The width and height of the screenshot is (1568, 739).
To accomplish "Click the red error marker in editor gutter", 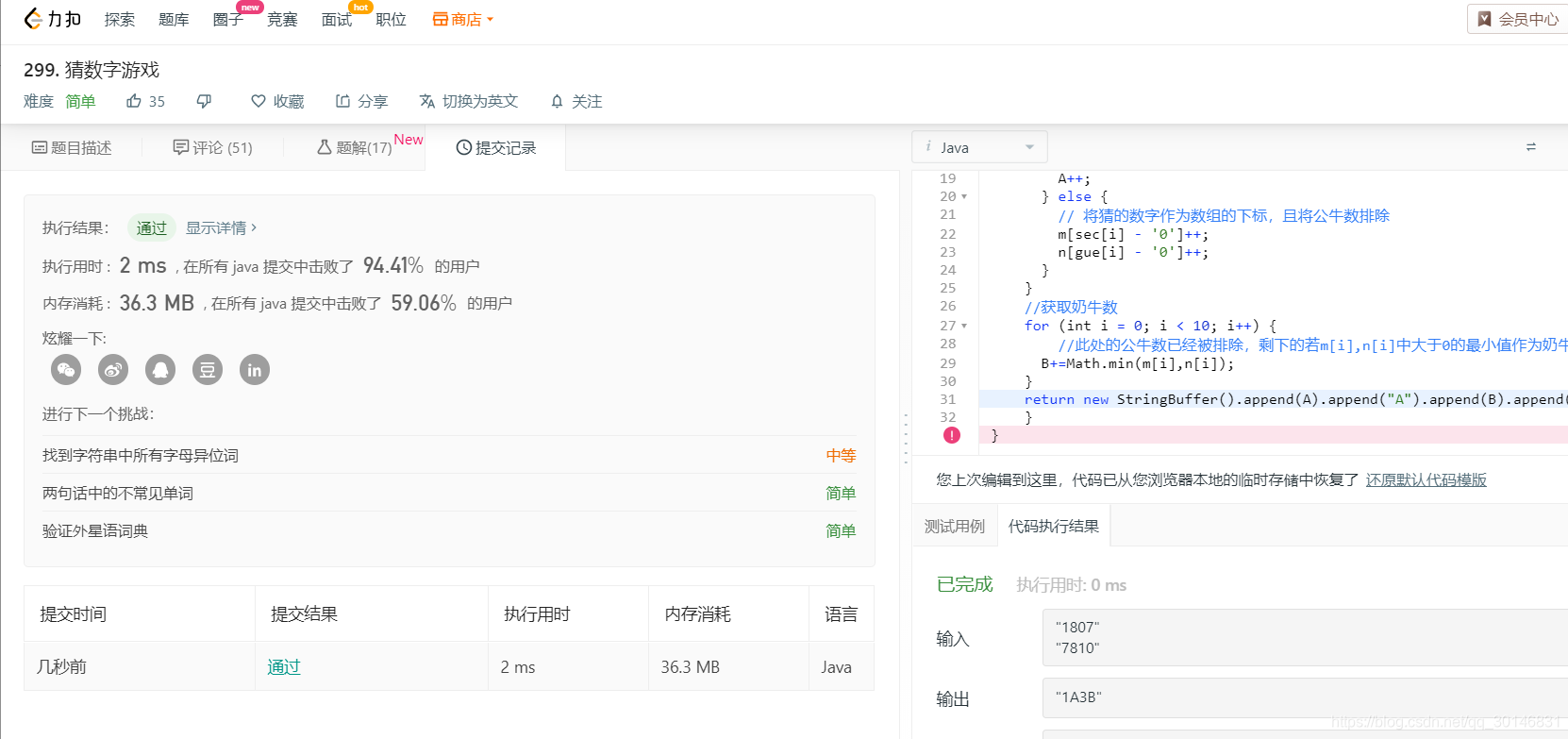I will point(952,435).
